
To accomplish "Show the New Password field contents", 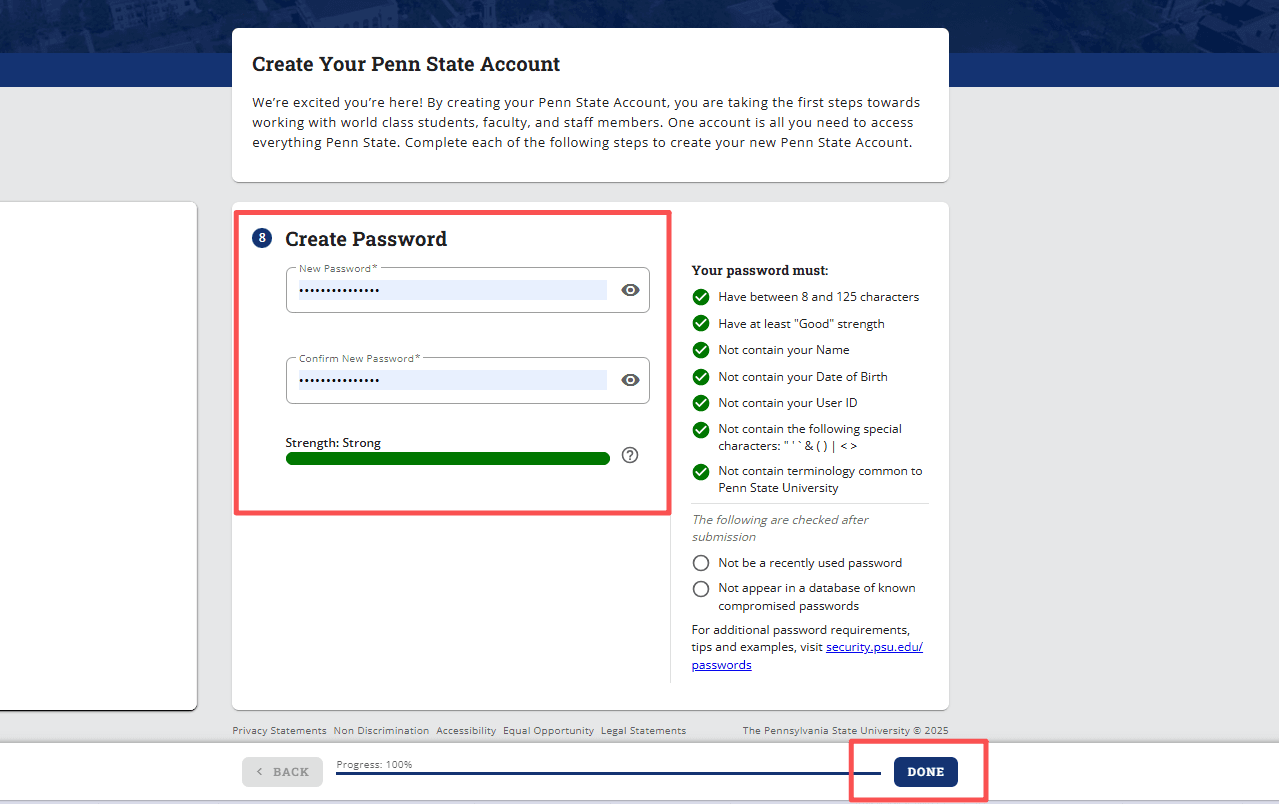I will (630, 290).
